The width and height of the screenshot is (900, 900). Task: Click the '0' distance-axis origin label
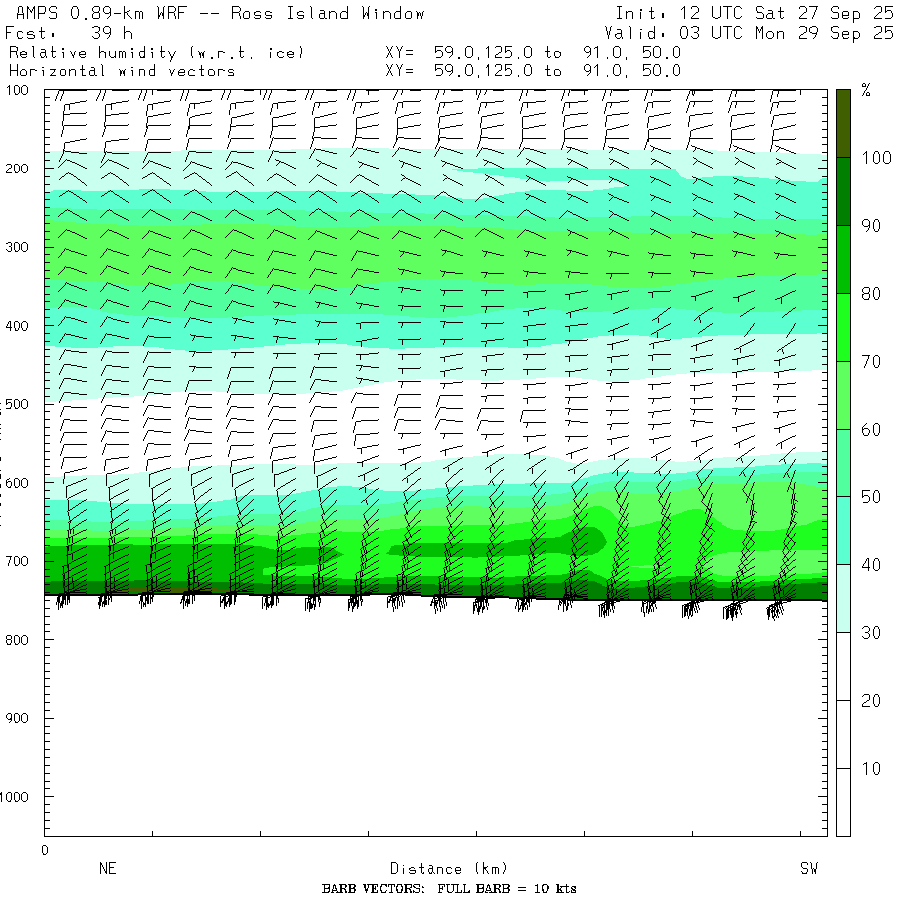[x=45, y=850]
